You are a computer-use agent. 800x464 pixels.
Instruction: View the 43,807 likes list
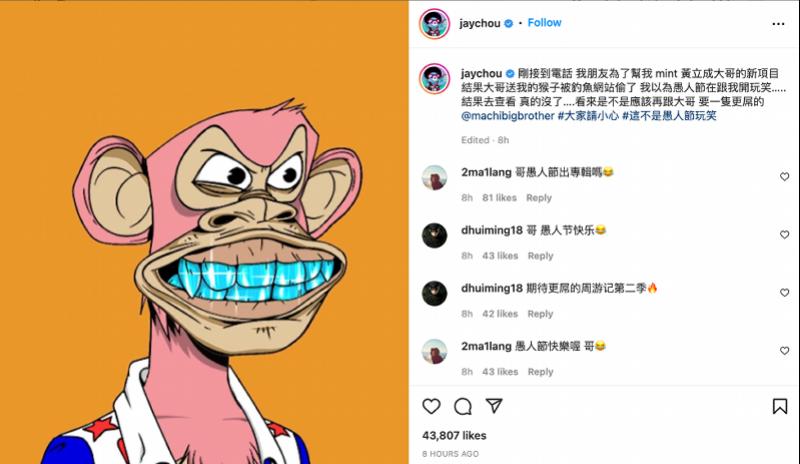(454, 435)
